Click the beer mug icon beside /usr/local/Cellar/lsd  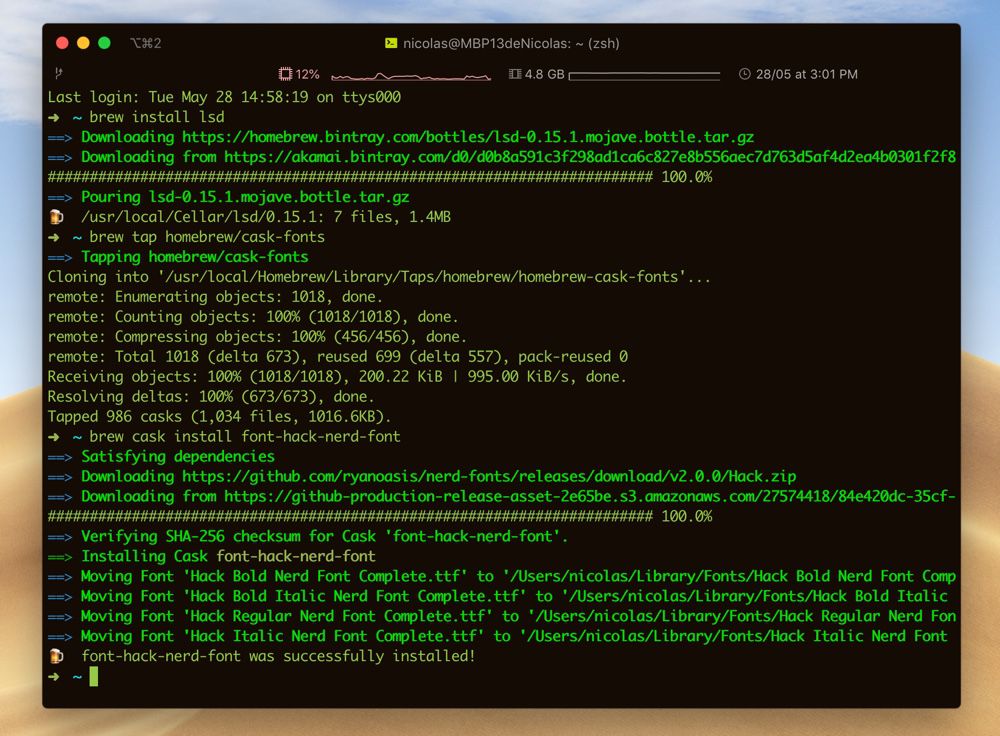click(56, 217)
